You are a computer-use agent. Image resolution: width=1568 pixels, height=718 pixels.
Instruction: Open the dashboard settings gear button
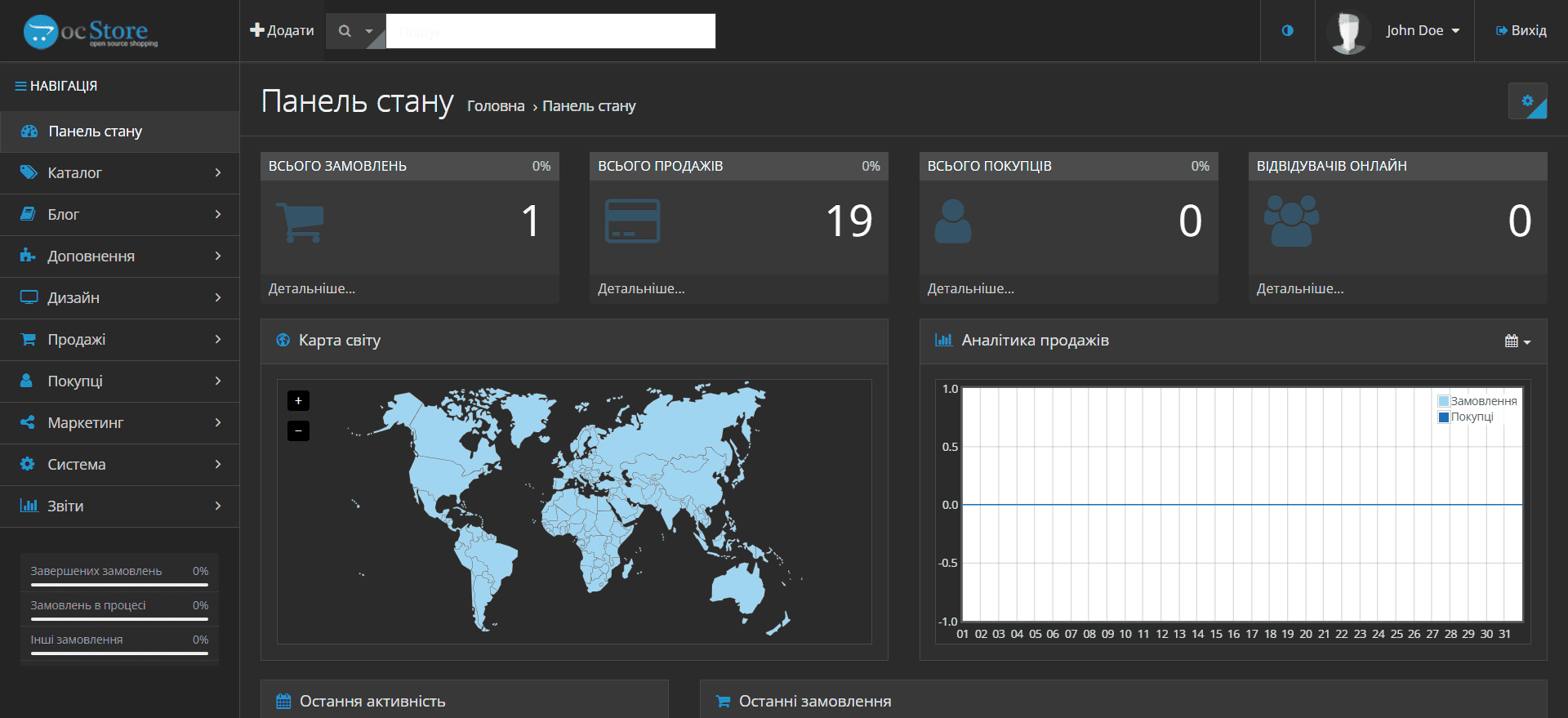[x=1527, y=101]
